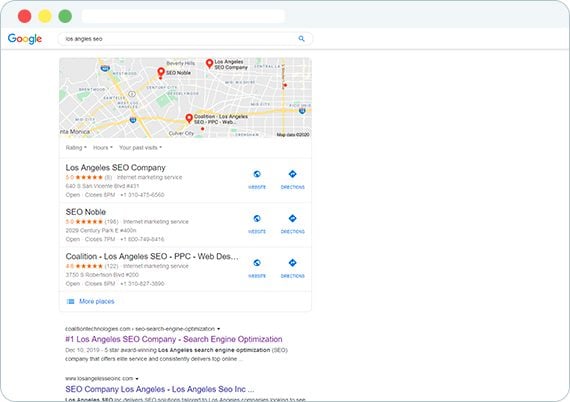The image size is (570, 402).
Task: Select SEO Noble map pin
Action: (x=161, y=72)
